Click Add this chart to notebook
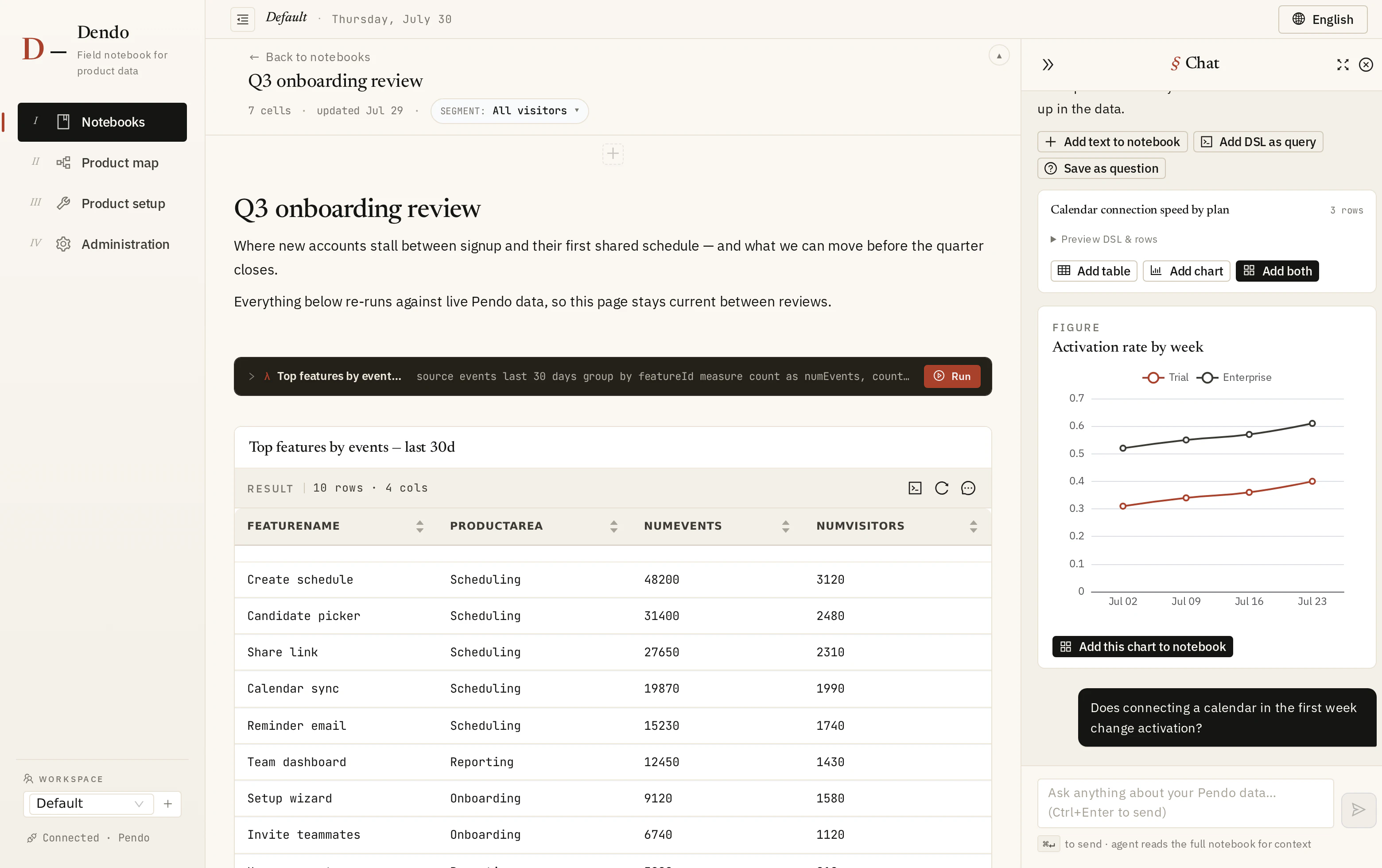 click(1142, 647)
